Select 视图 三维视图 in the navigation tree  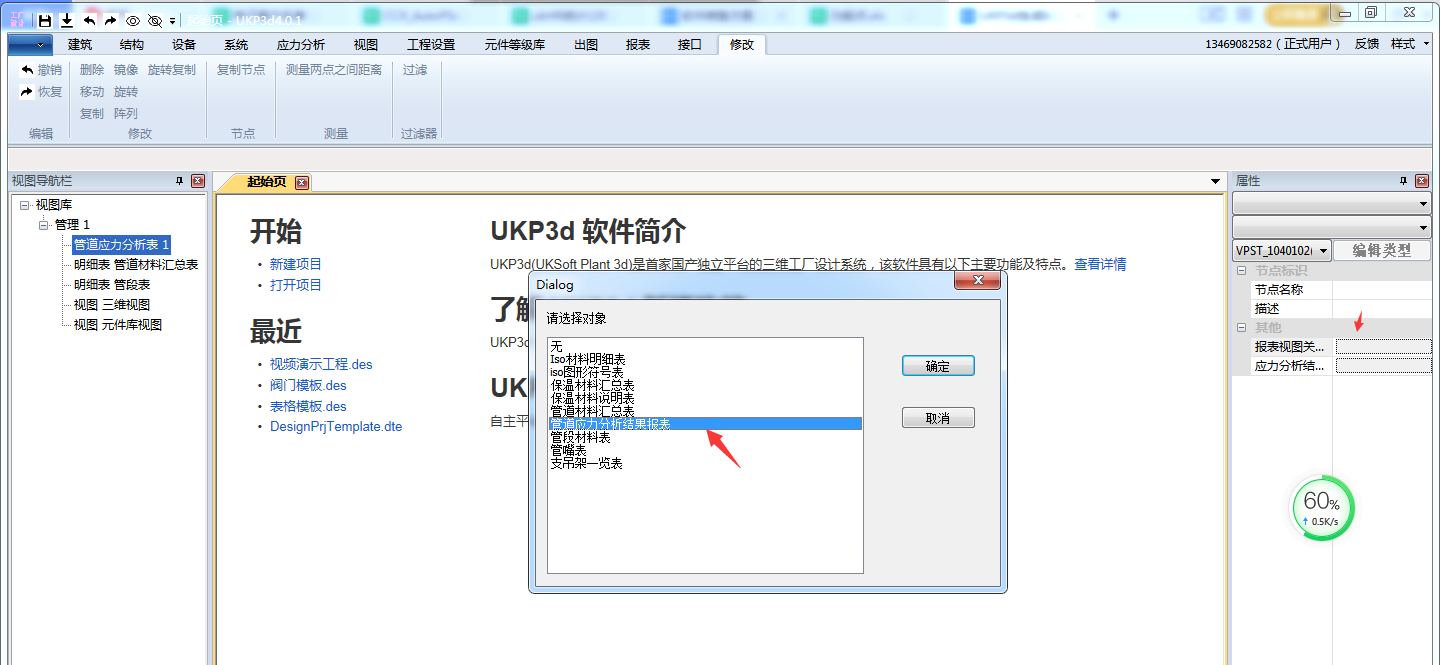111,305
